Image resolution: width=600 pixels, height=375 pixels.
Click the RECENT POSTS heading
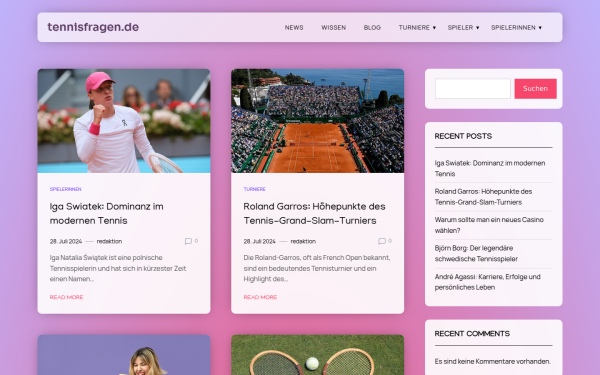(x=463, y=136)
